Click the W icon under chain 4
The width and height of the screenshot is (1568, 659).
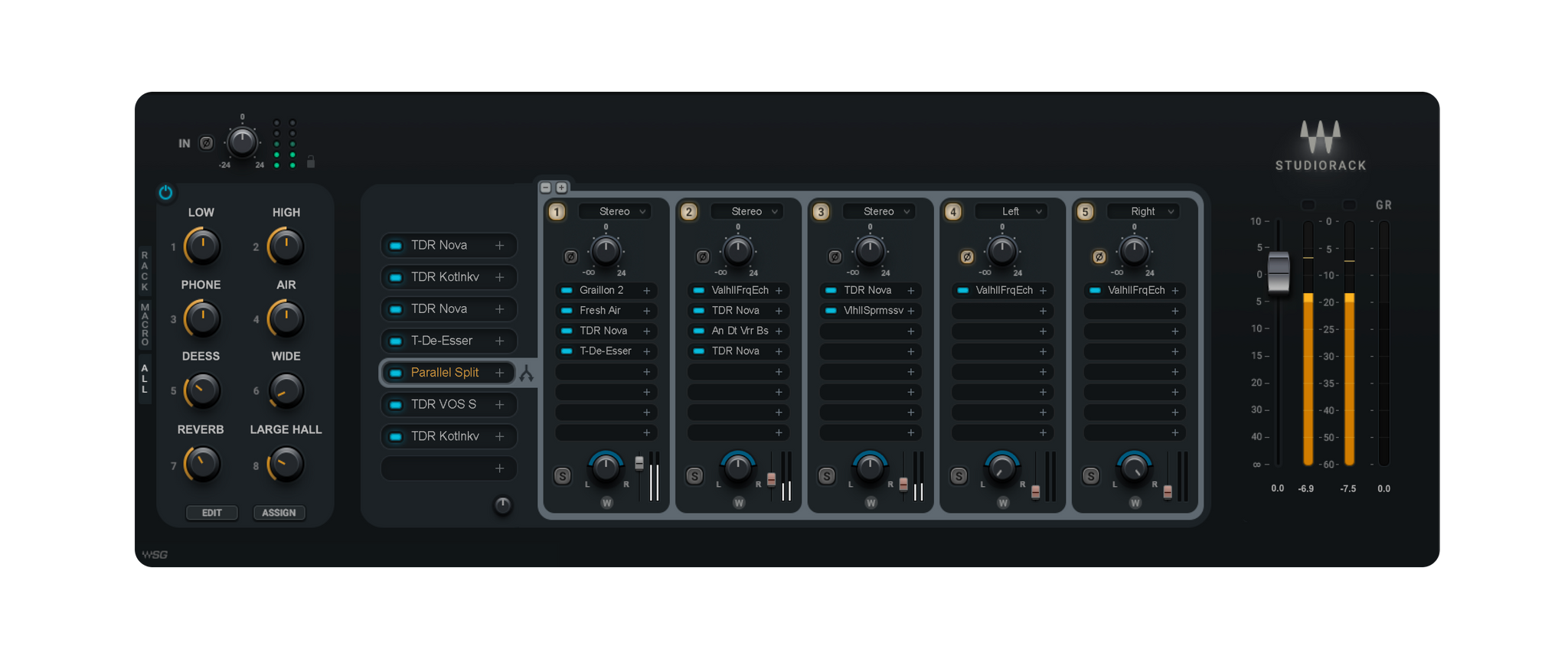(x=1003, y=503)
